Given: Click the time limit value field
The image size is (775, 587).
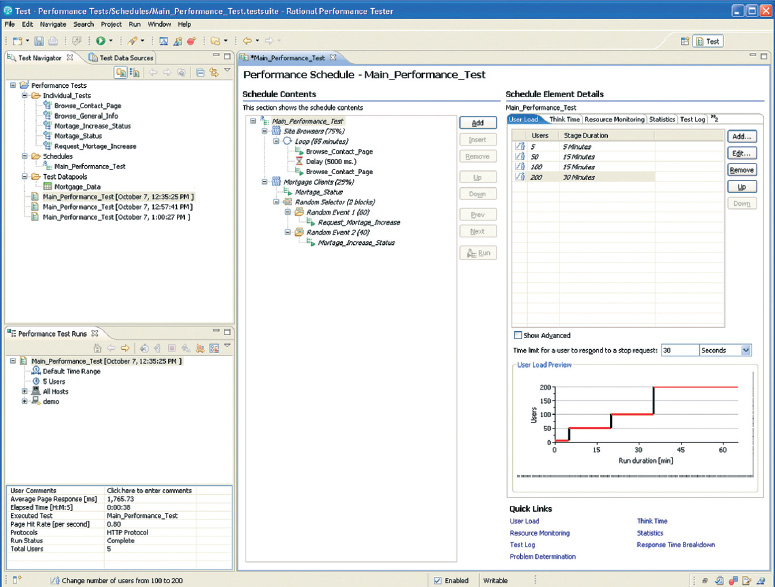Looking at the screenshot, I should pyautogui.click(x=678, y=350).
